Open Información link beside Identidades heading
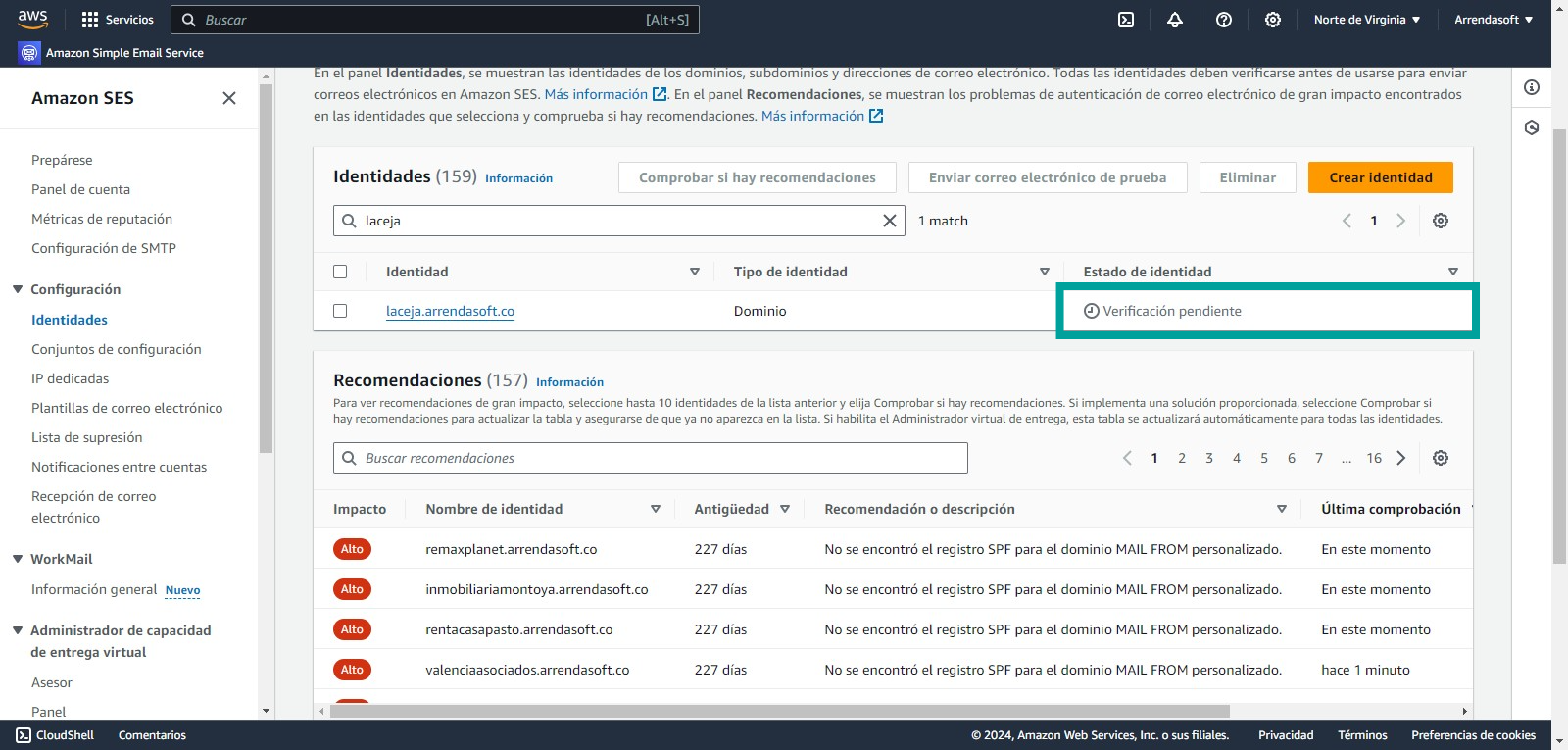 (x=518, y=178)
